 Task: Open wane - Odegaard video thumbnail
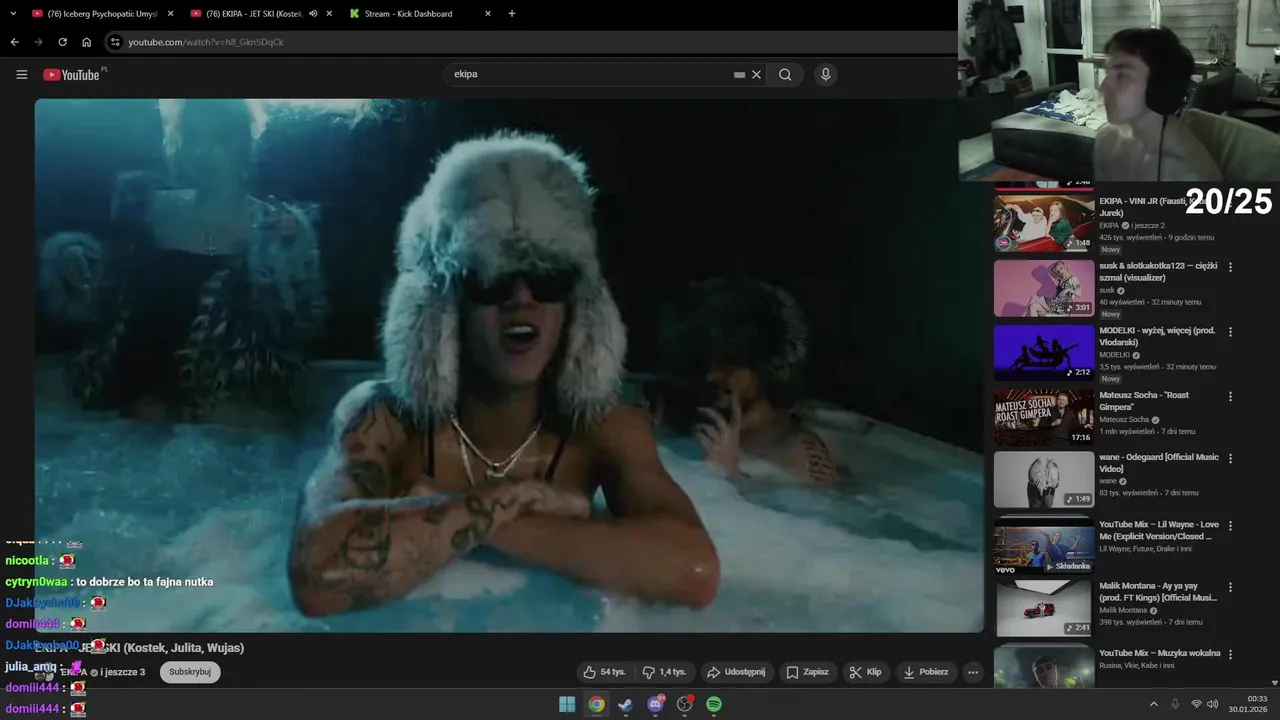(1044, 480)
